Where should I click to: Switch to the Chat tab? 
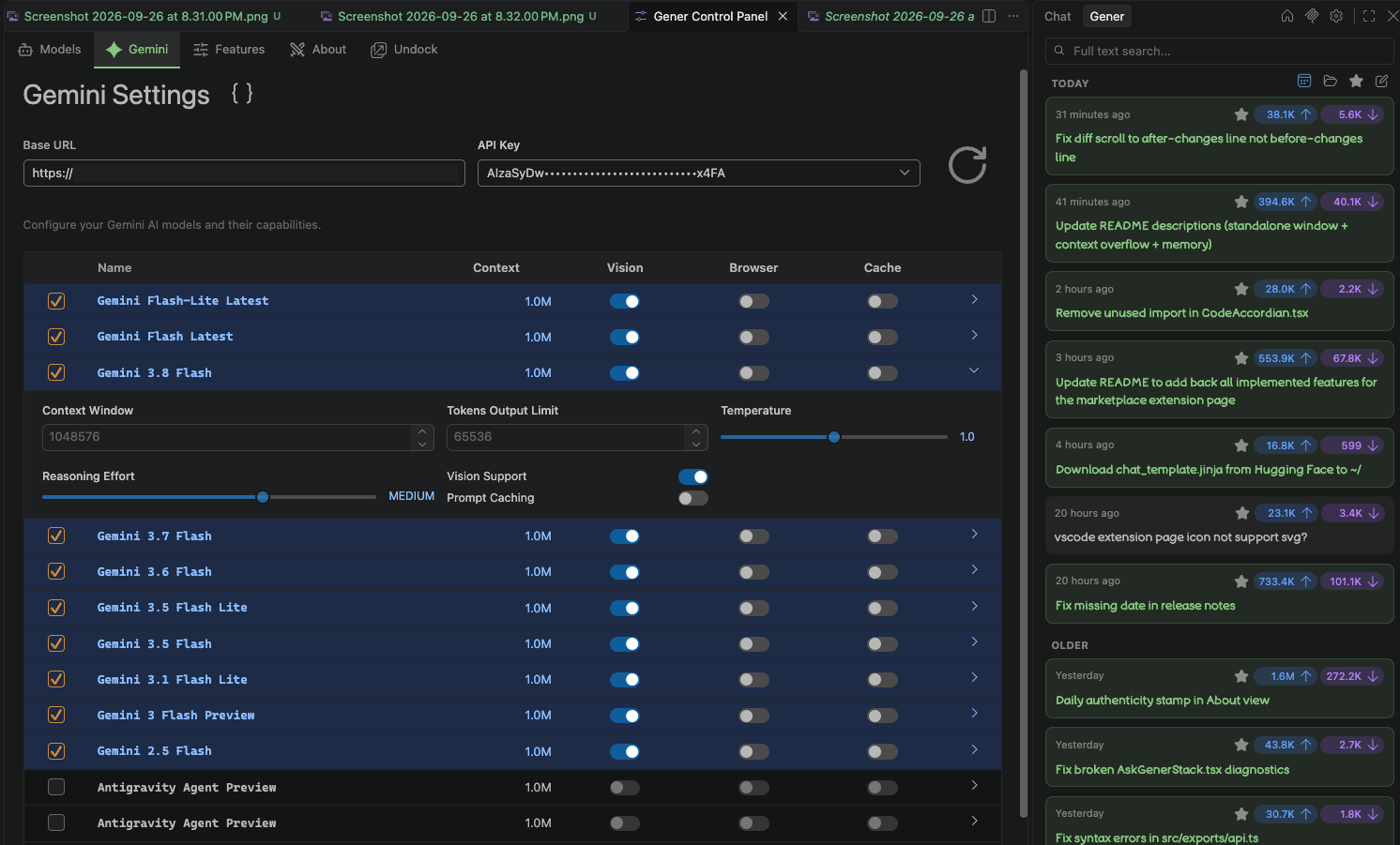pos(1058,16)
